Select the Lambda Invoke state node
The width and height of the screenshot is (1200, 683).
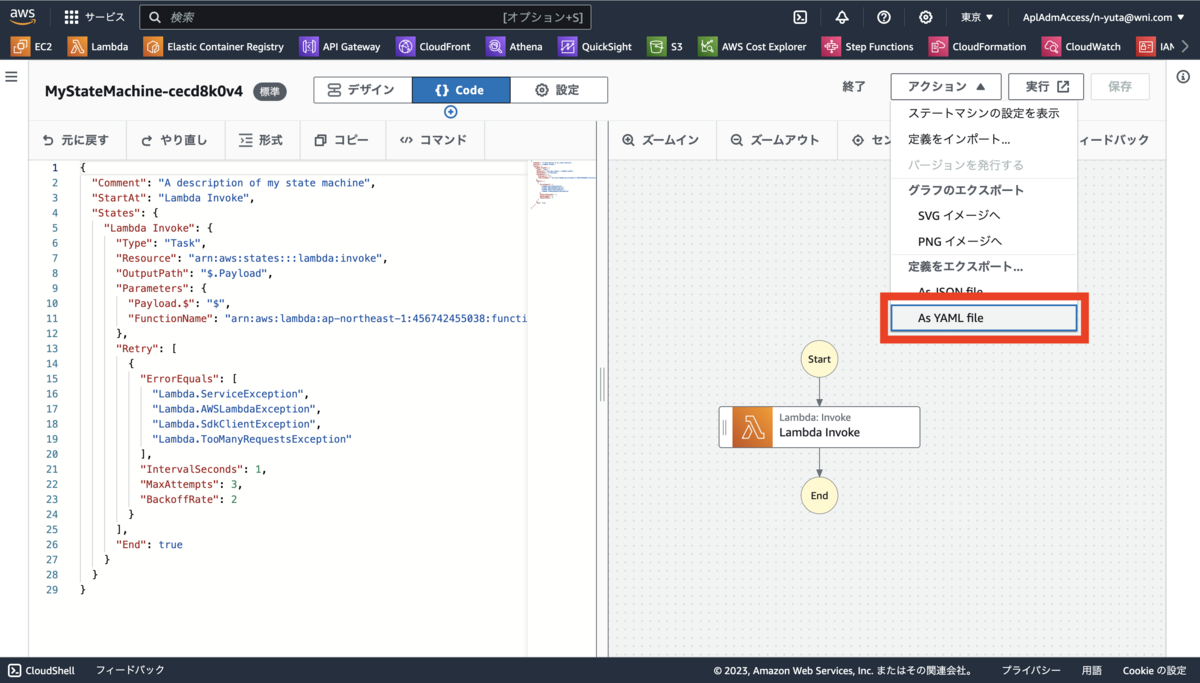tap(819, 426)
